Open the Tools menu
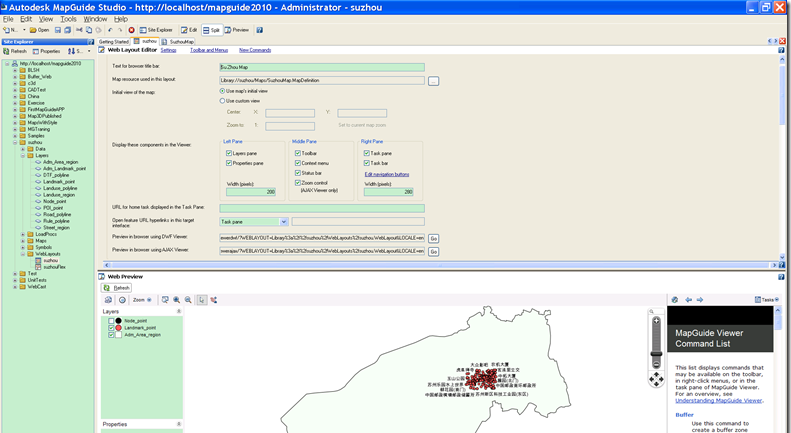This screenshot has width=791, height=433. [68, 19]
